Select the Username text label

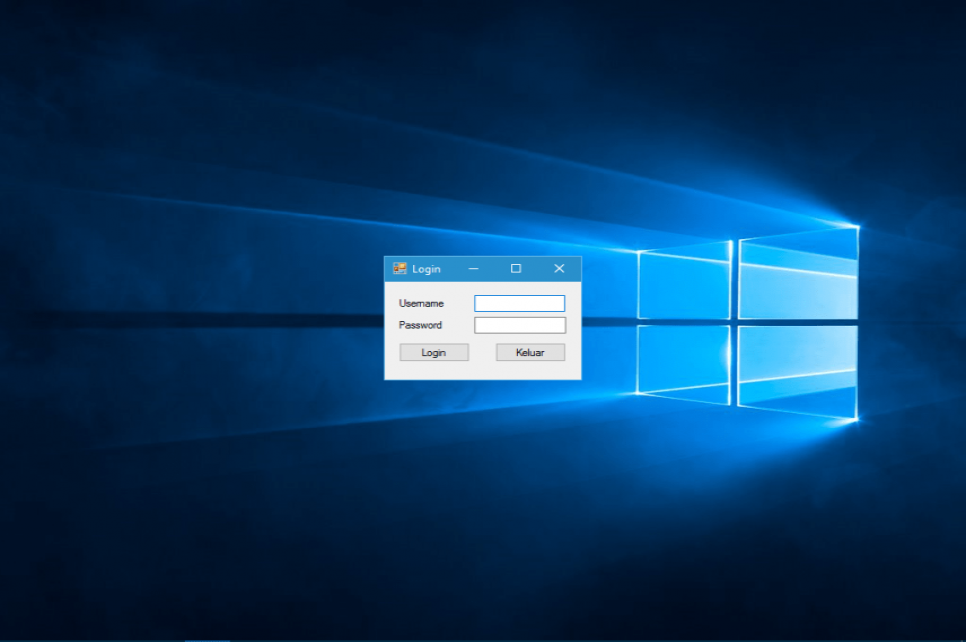click(x=420, y=302)
